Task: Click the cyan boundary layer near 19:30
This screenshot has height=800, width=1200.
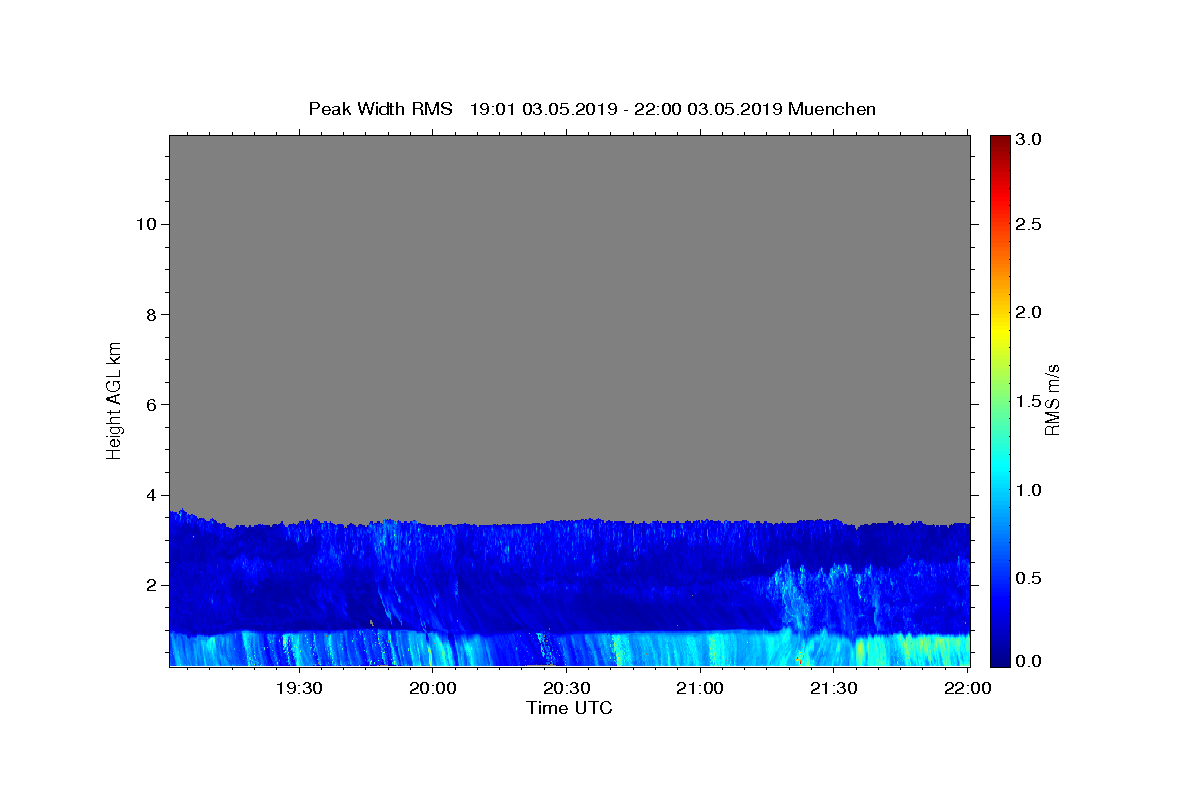Action: tap(300, 648)
